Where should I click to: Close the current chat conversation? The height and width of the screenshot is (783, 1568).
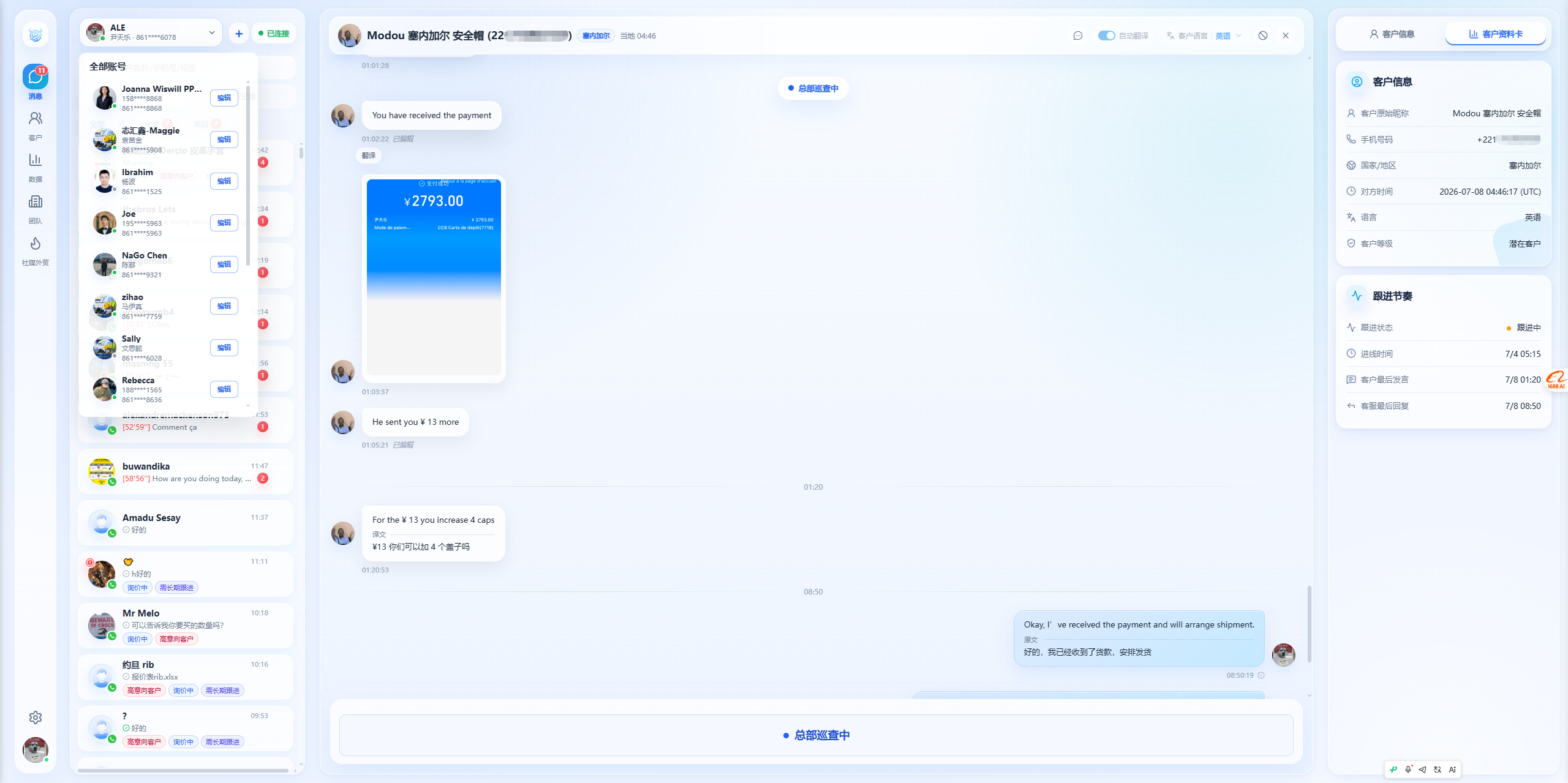coord(1286,36)
